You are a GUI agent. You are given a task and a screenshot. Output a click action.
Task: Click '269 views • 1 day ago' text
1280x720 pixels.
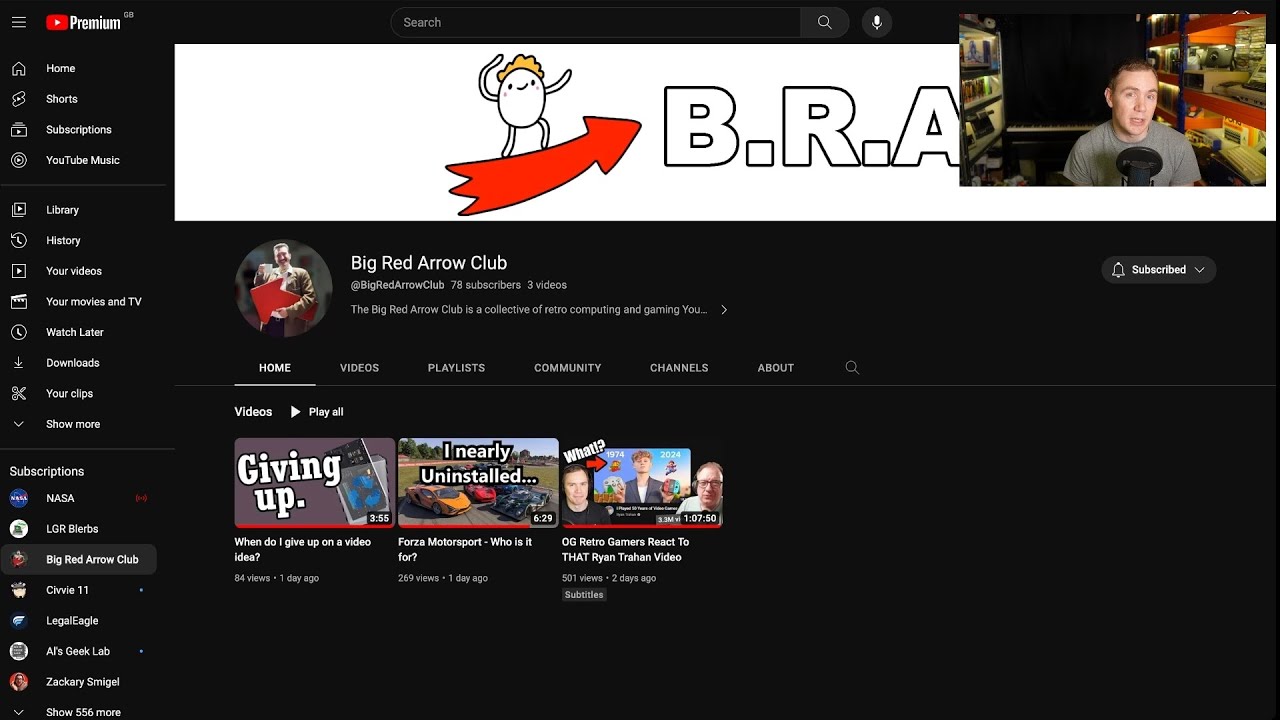point(443,578)
